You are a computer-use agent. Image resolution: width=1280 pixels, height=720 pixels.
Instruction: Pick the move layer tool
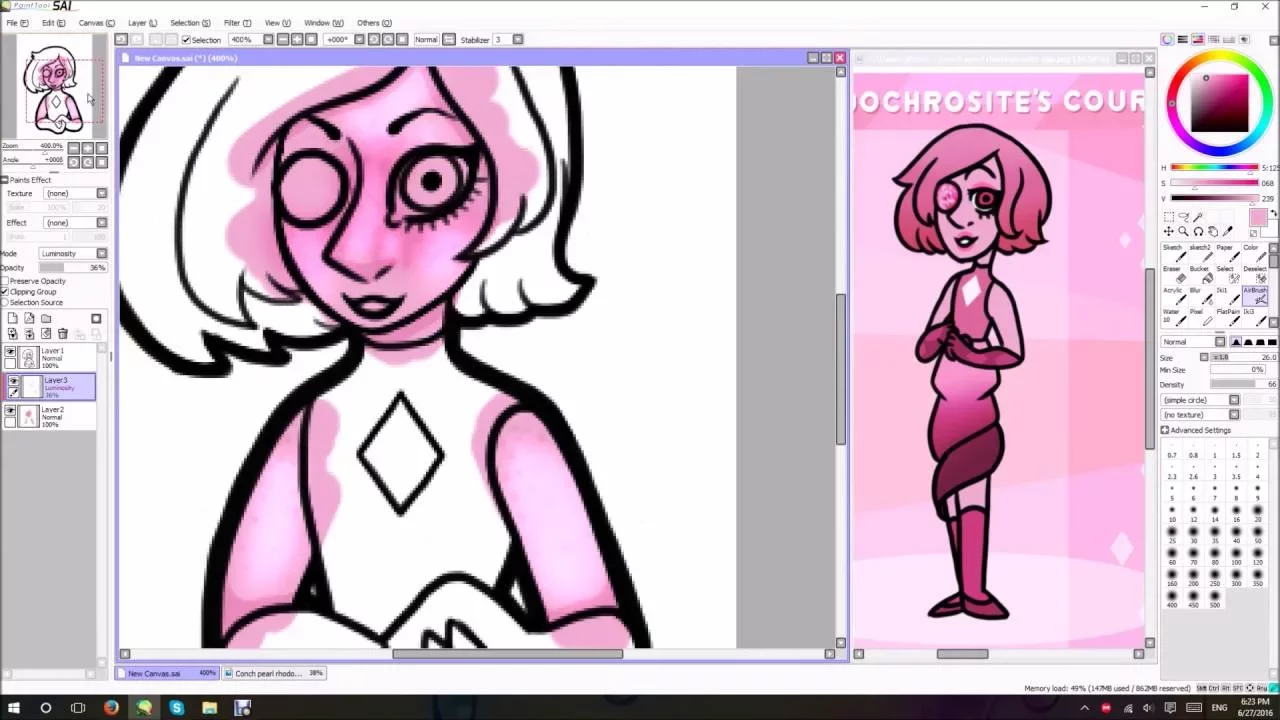[1168, 232]
